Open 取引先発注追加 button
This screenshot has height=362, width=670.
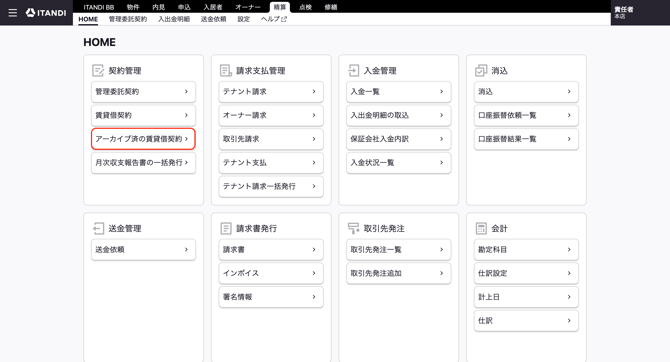tap(399, 273)
